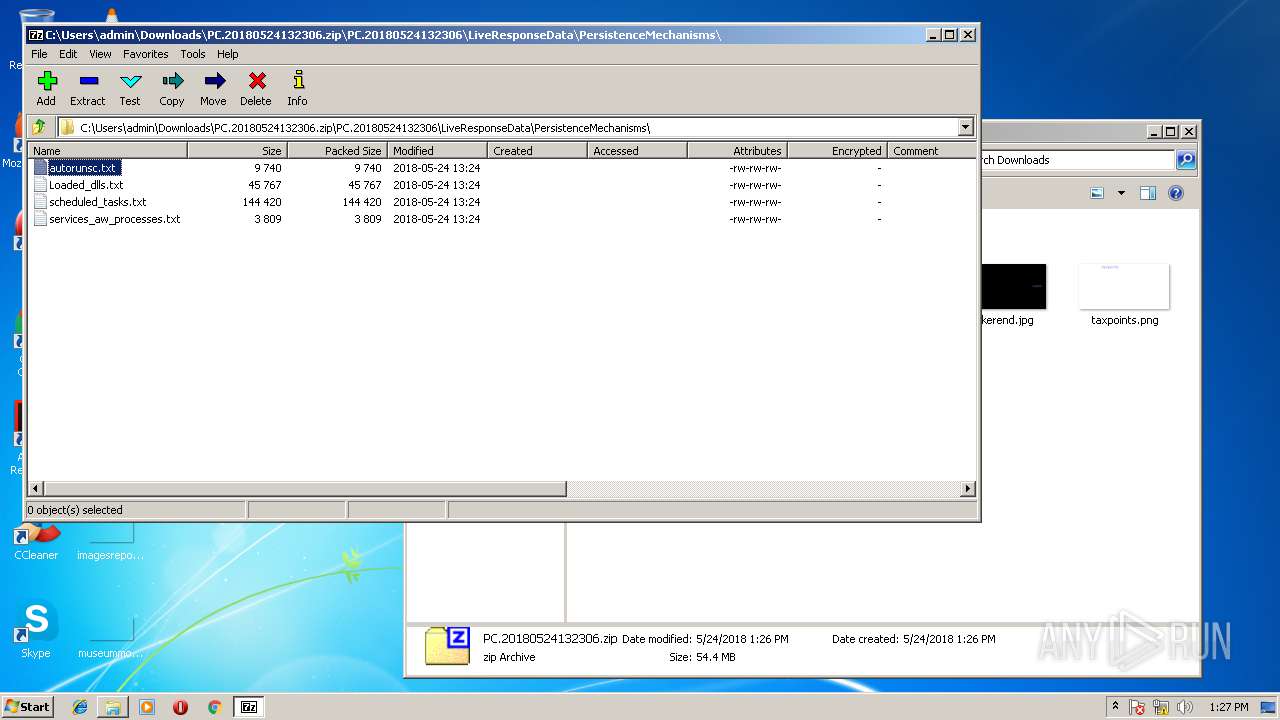Viewport: 1280px width, 720px height.
Task: Click the horizontal scrollbar thumb in 7-Zip
Action: point(305,489)
